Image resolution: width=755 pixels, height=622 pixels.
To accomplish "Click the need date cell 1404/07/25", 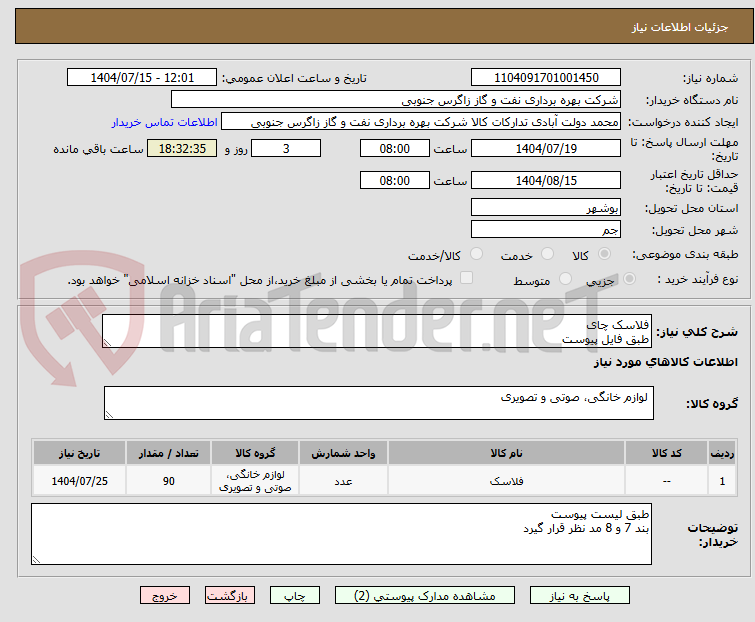I will point(79,481).
